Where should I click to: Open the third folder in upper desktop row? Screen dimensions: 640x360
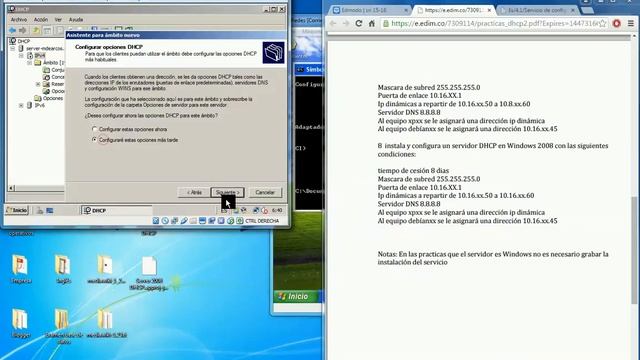coord(105,265)
